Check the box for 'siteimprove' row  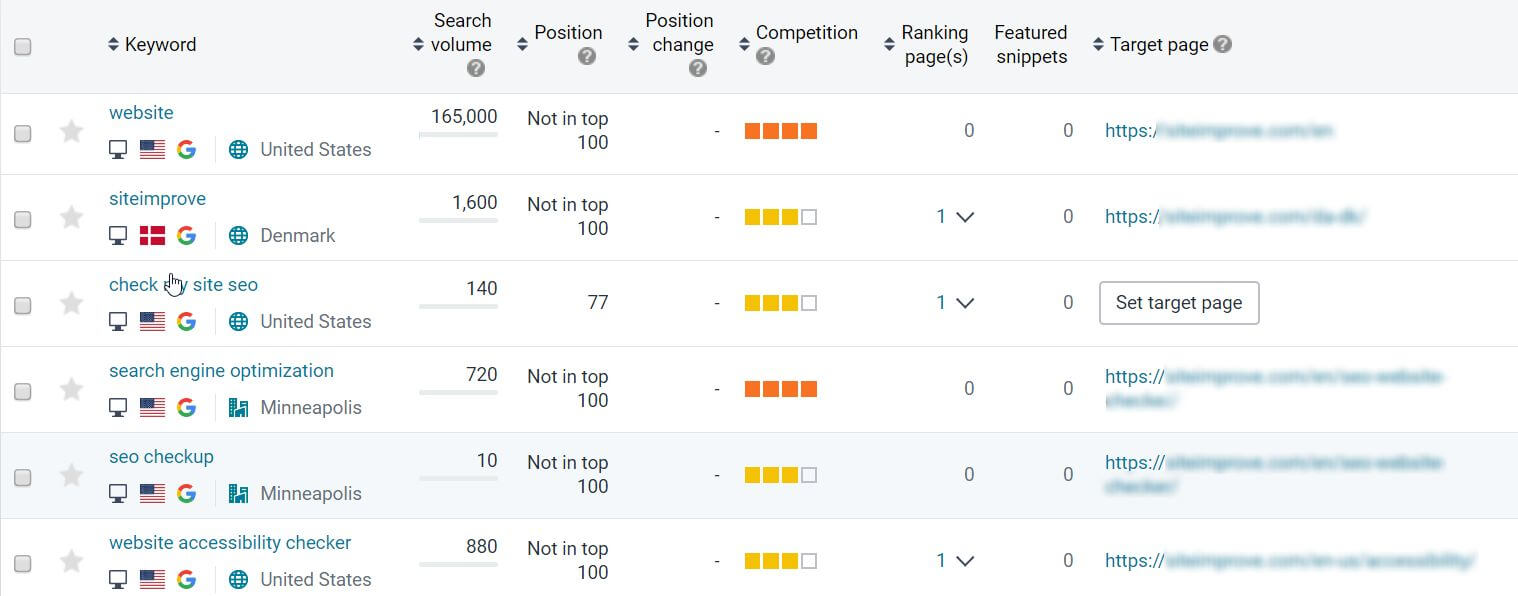[x=23, y=219]
